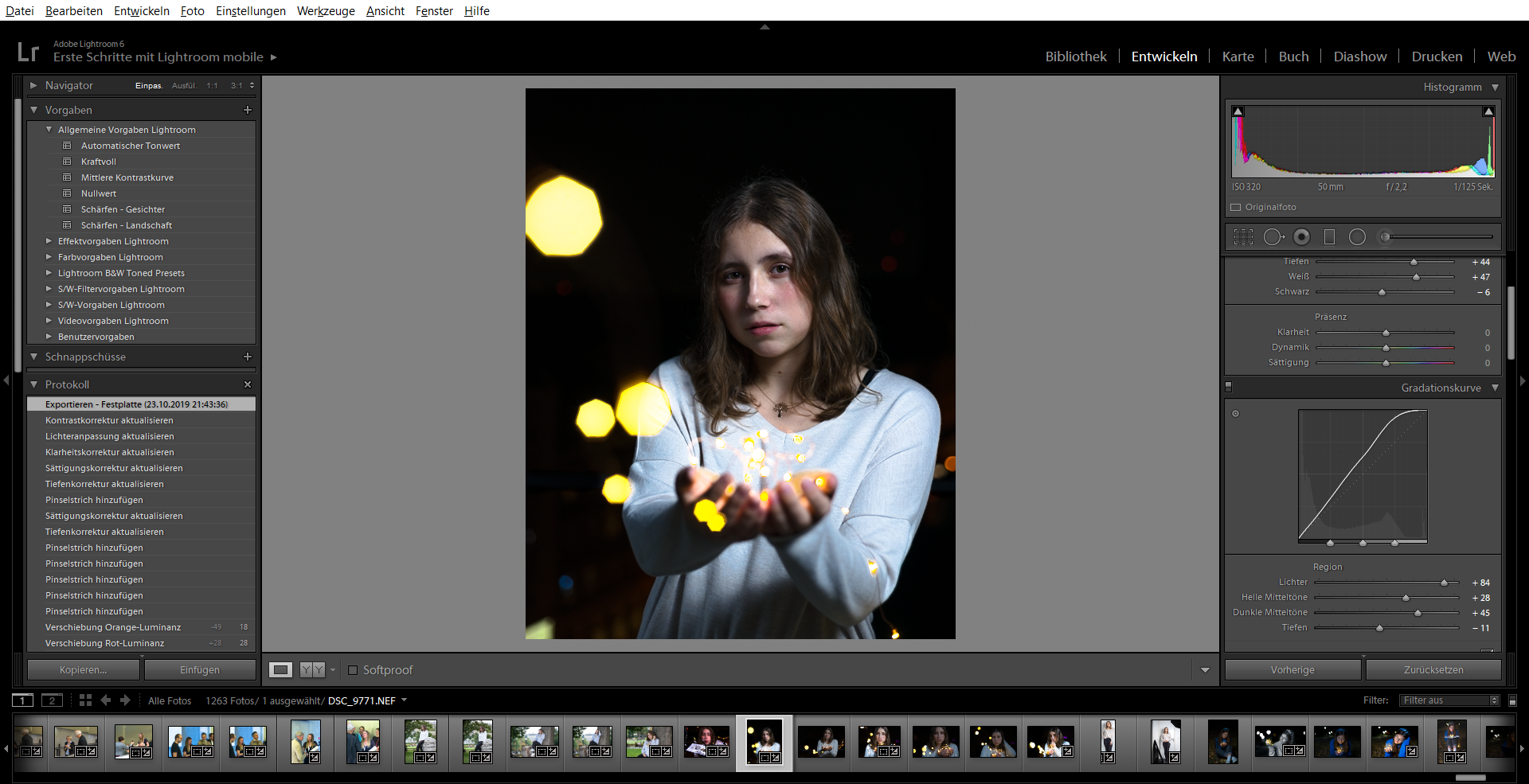The height and width of the screenshot is (784, 1529).
Task: Expand the Benutzervorgaben folder
Action: [x=49, y=337]
